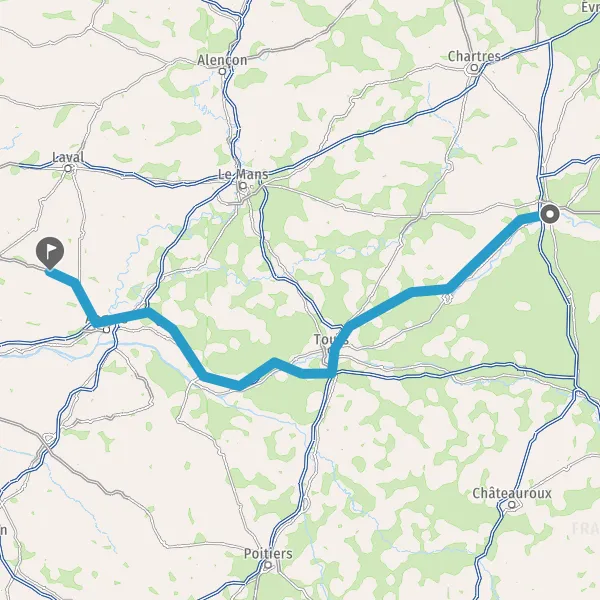Select the Chartres city dot
The height and width of the screenshot is (600, 600).
click(474, 68)
